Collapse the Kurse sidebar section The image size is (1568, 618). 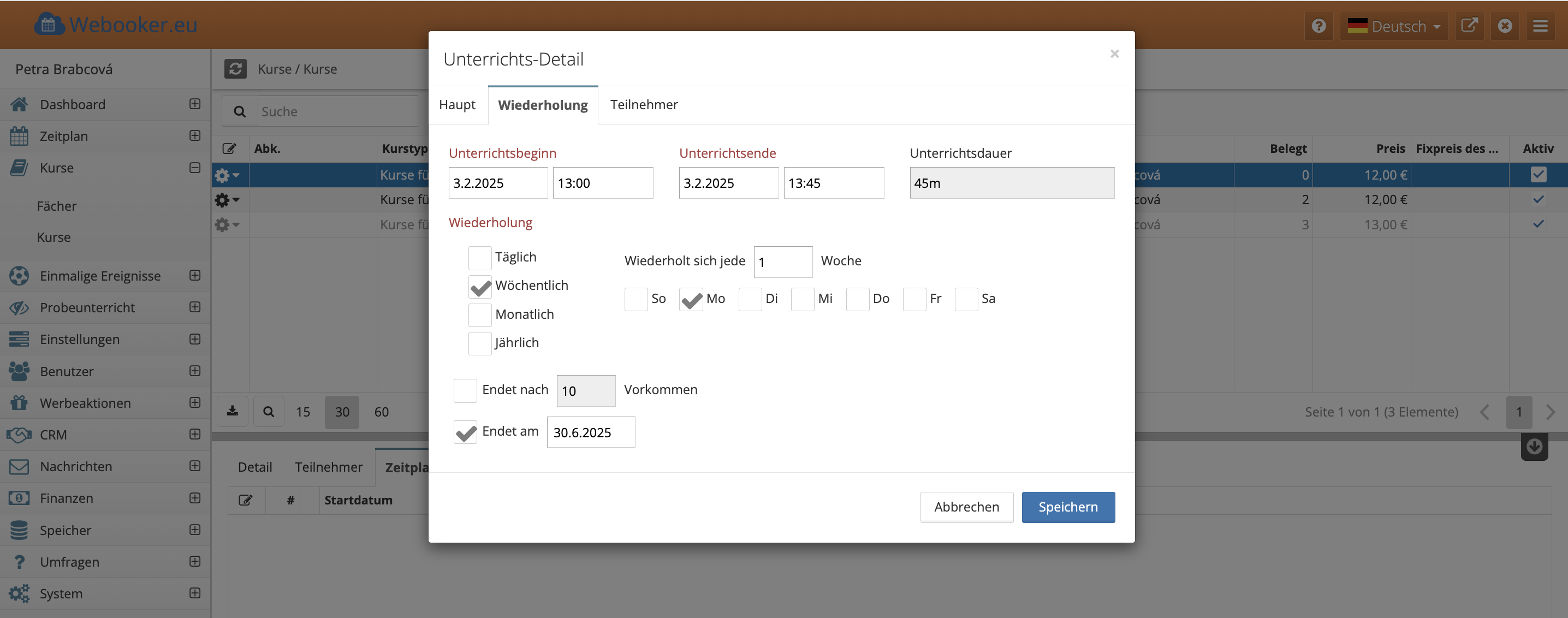[195, 168]
